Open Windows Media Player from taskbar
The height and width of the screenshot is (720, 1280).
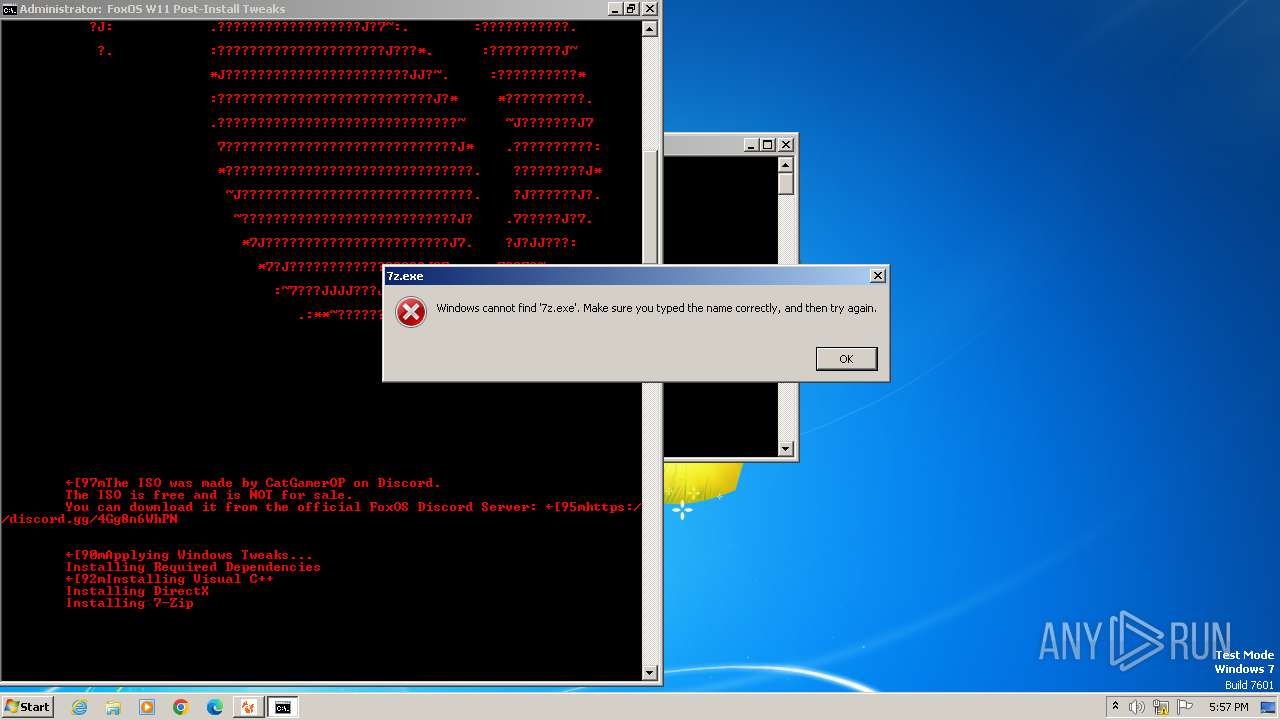click(x=147, y=707)
